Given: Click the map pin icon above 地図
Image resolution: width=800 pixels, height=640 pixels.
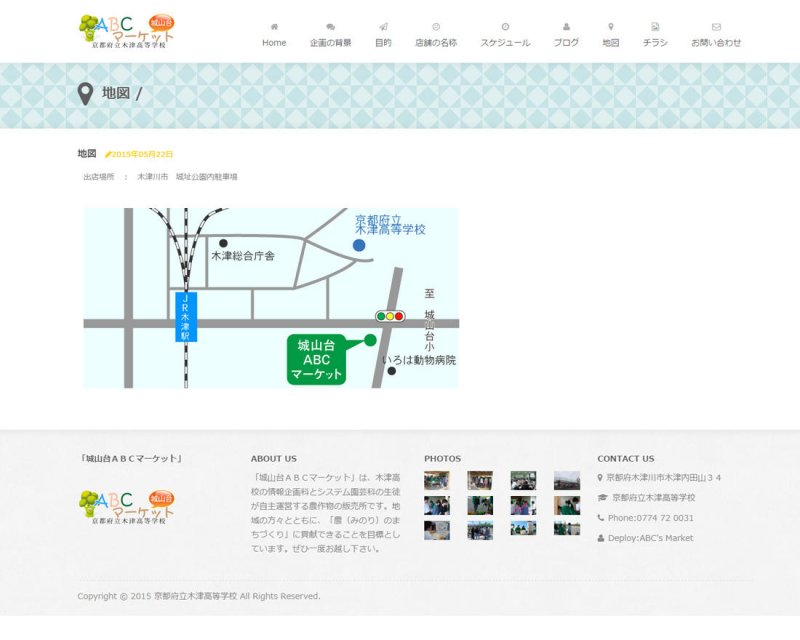Looking at the screenshot, I should click(x=611, y=27).
